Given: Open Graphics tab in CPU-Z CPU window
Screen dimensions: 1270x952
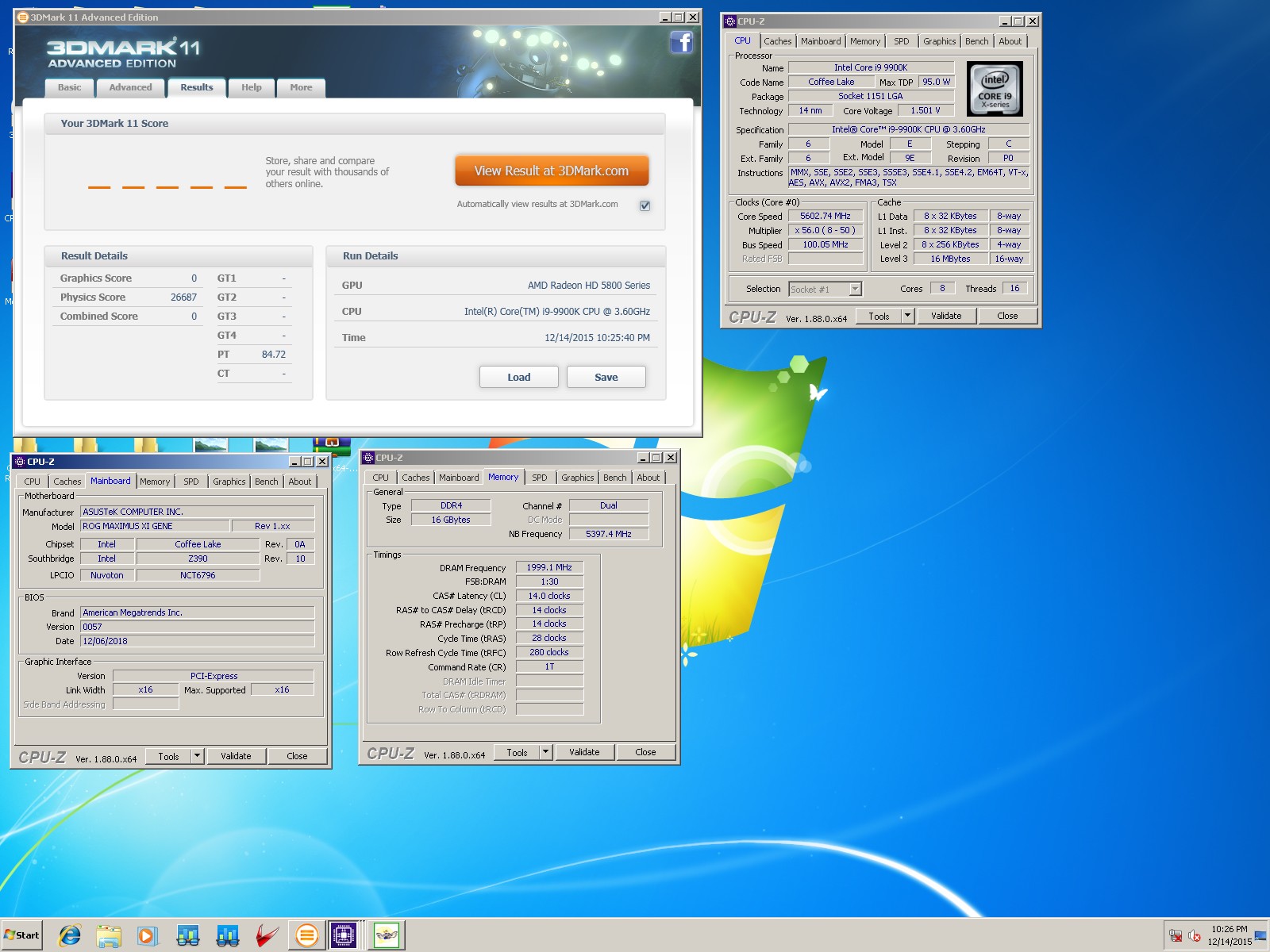Looking at the screenshot, I should click(940, 41).
